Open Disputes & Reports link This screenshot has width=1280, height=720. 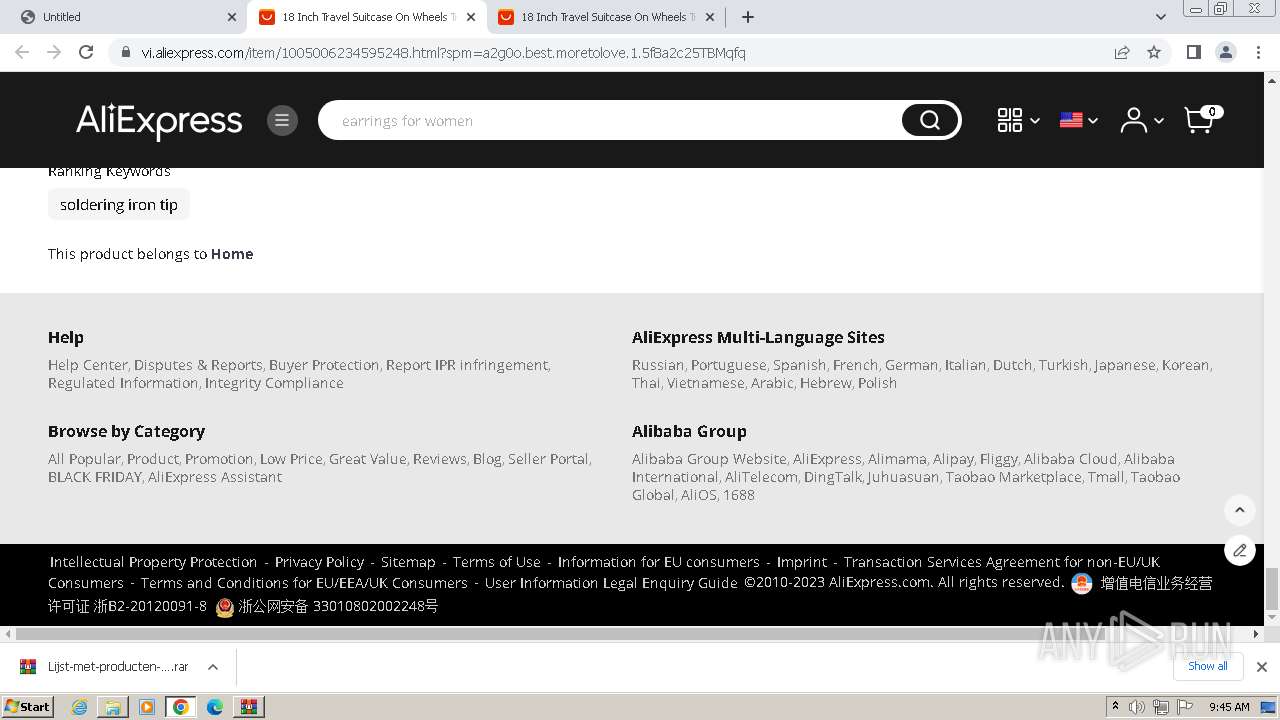pyautogui.click(x=198, y=365)
